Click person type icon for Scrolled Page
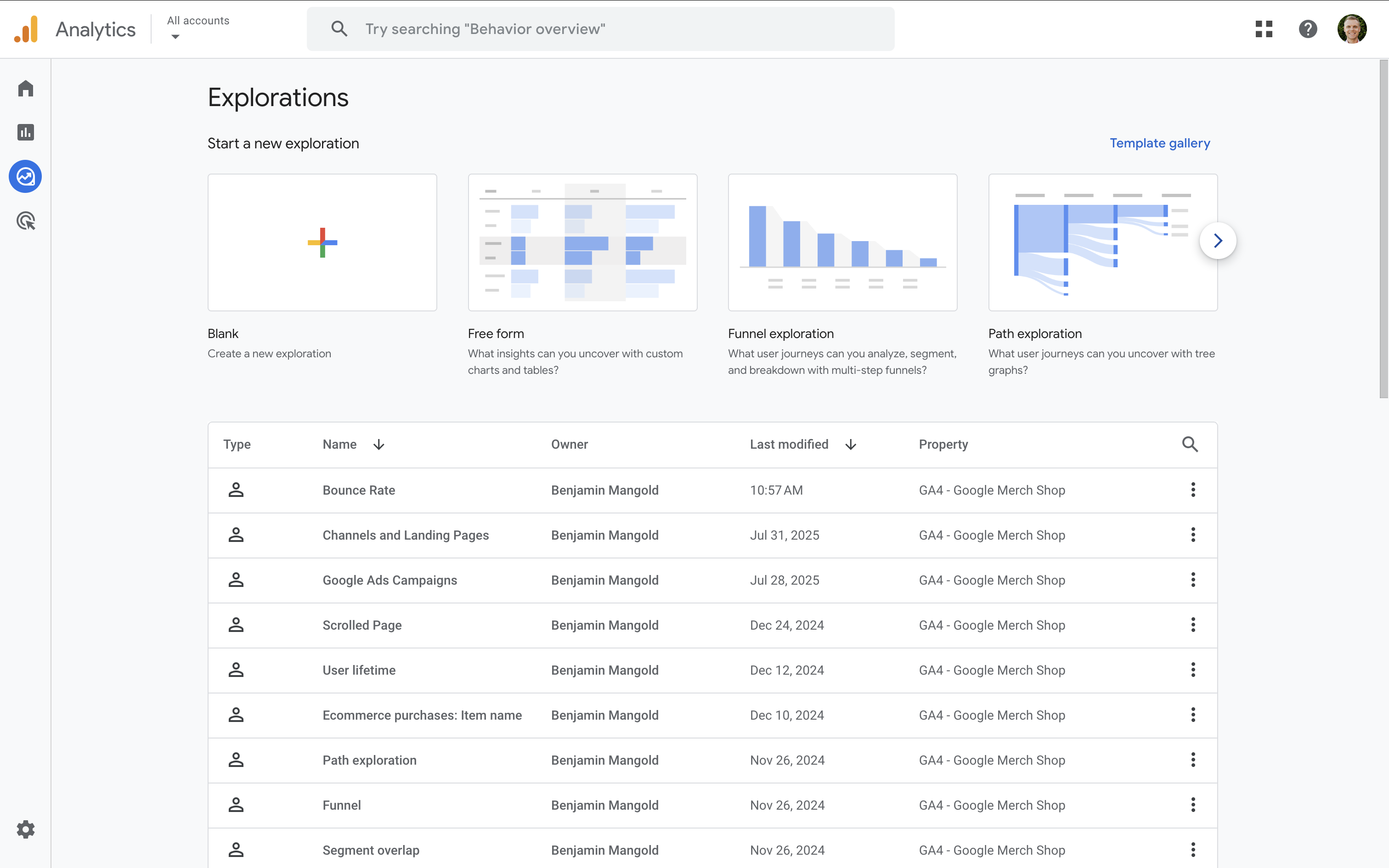Screen dimensions: 1389x868 [236, 625]
